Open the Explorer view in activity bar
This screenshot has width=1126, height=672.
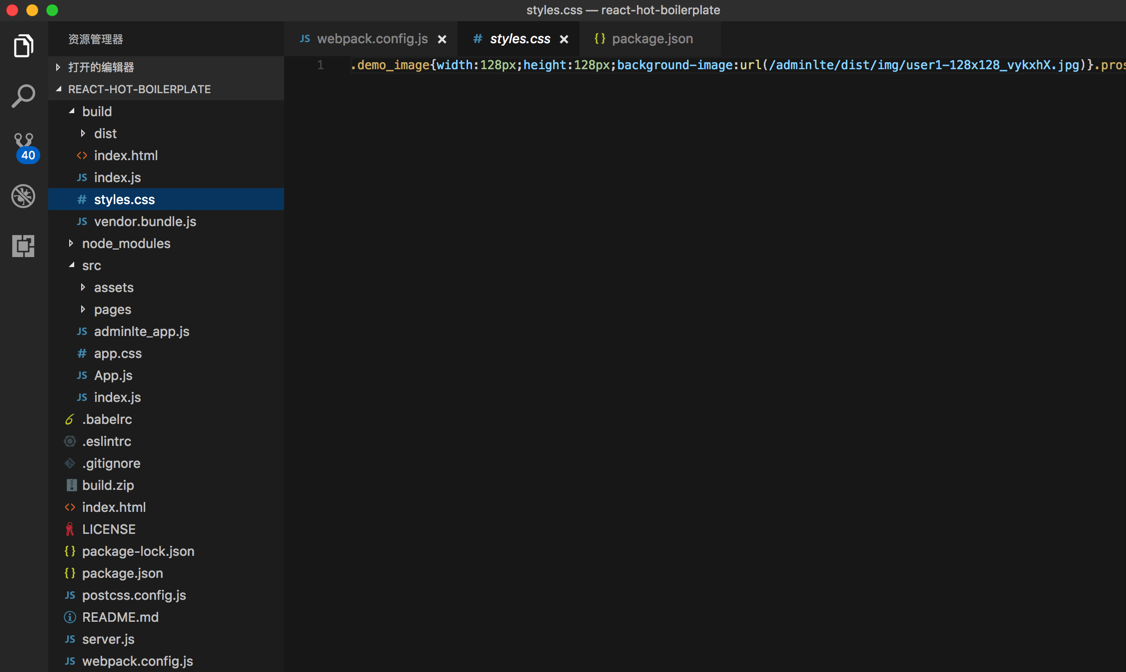pyautogui.click(x=23, y=46)
